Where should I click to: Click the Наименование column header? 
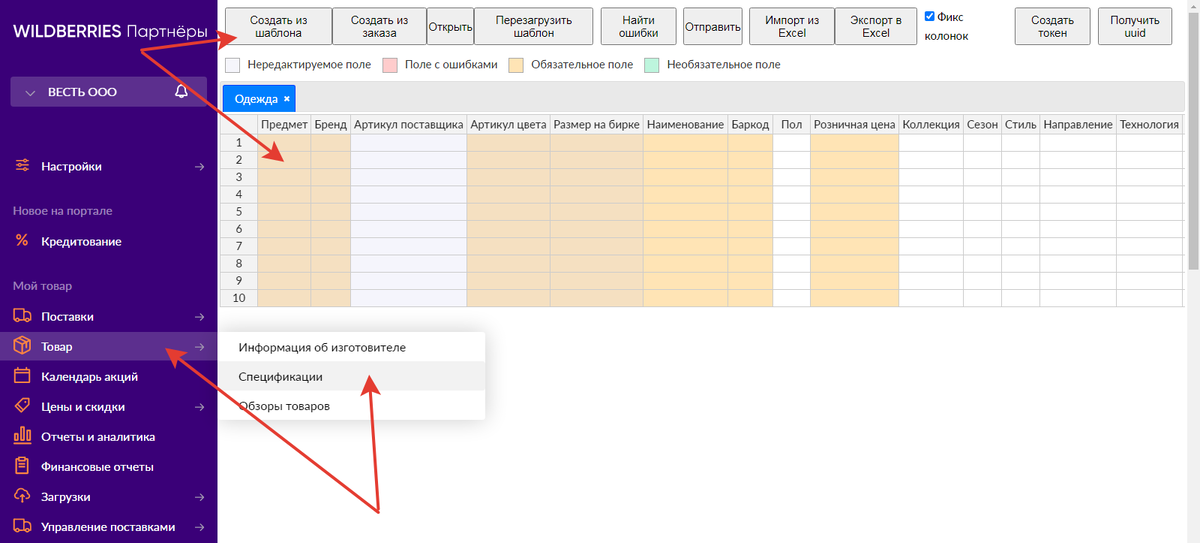[x=685, y=125]
